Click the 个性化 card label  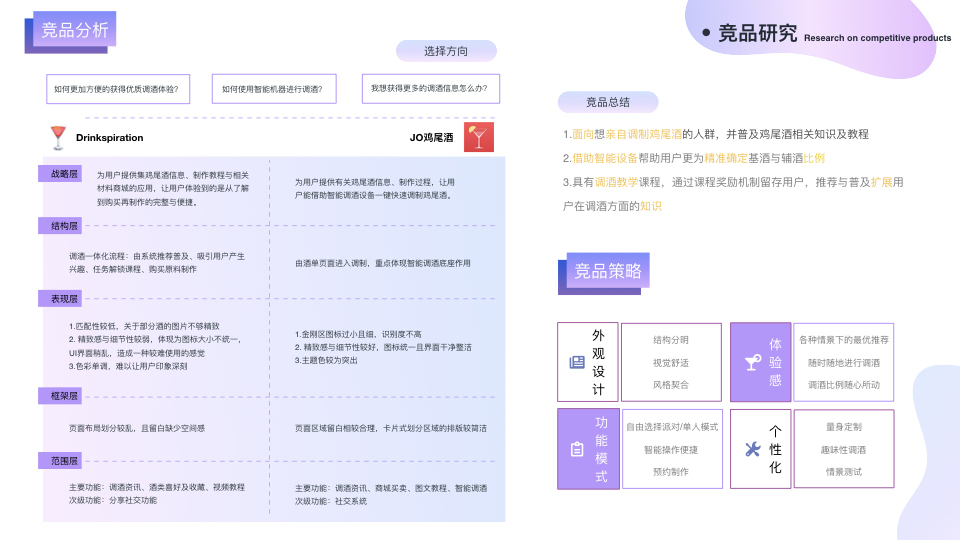point(775,449)
